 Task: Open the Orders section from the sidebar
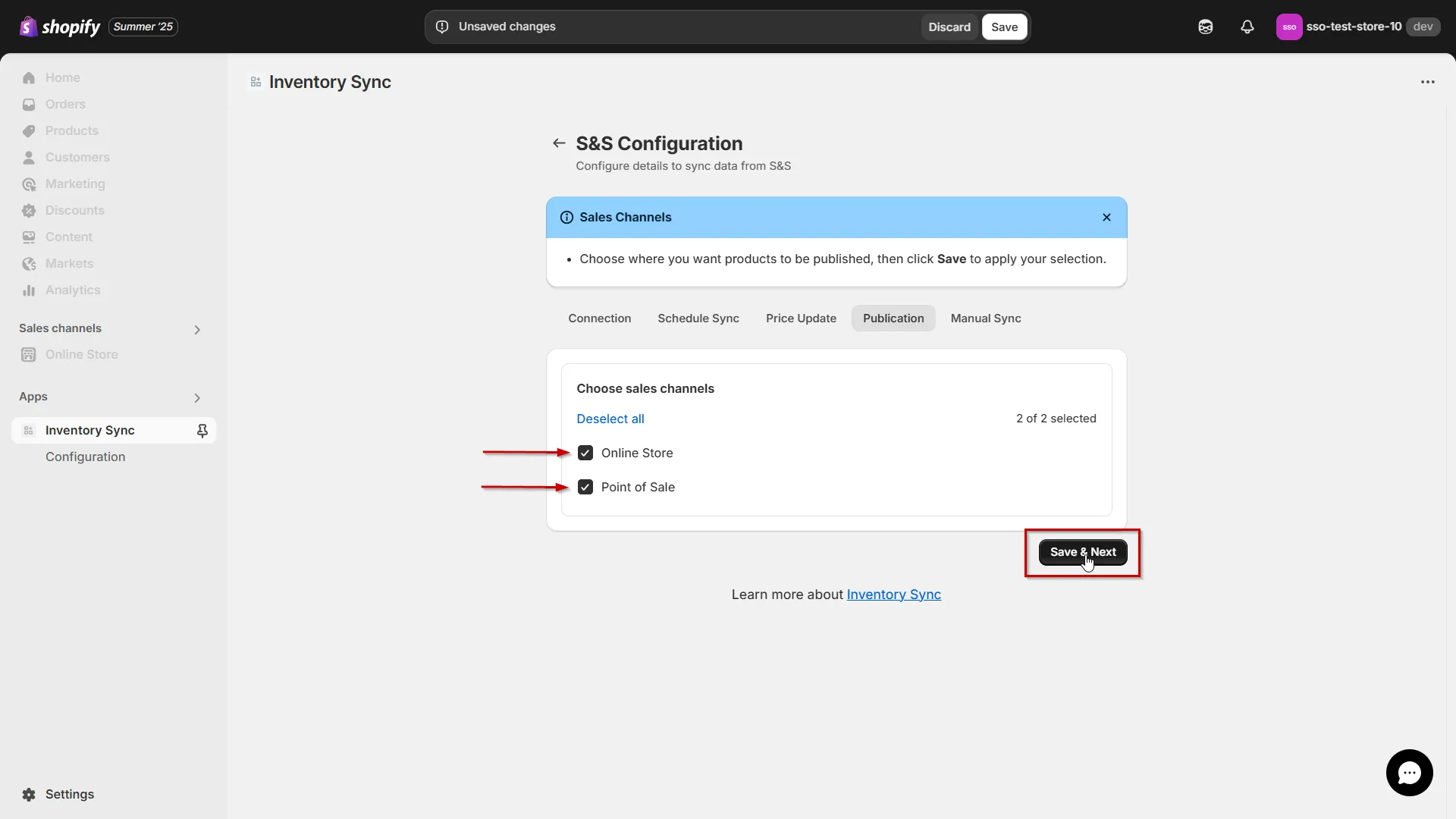tap(65, 104)
